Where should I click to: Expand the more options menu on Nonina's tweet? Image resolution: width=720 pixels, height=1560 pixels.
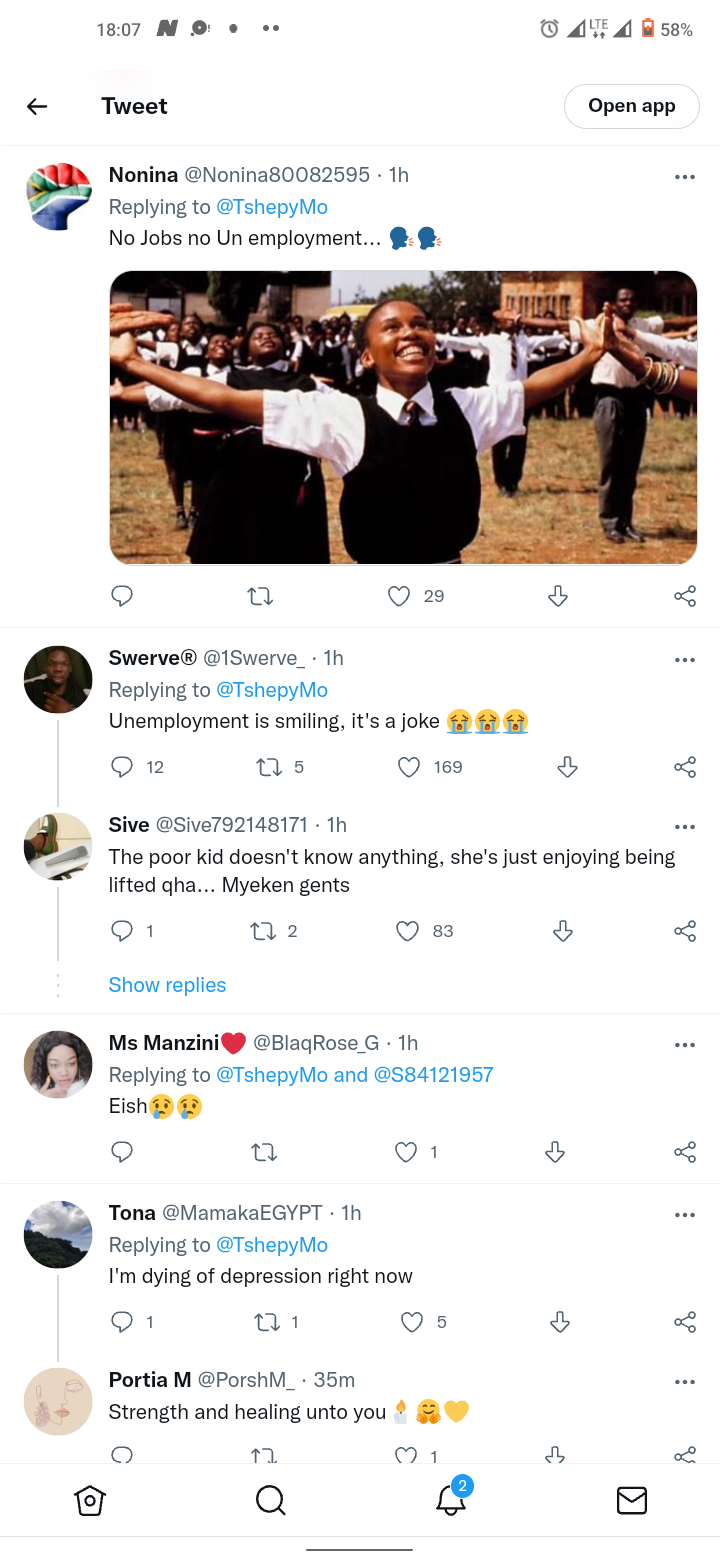pos(685,177)
